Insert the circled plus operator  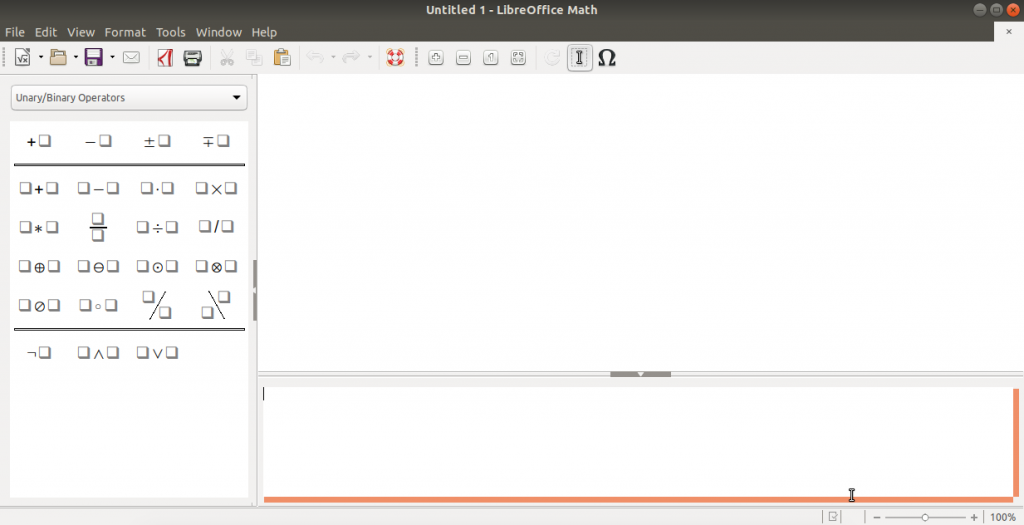point(39,266)
